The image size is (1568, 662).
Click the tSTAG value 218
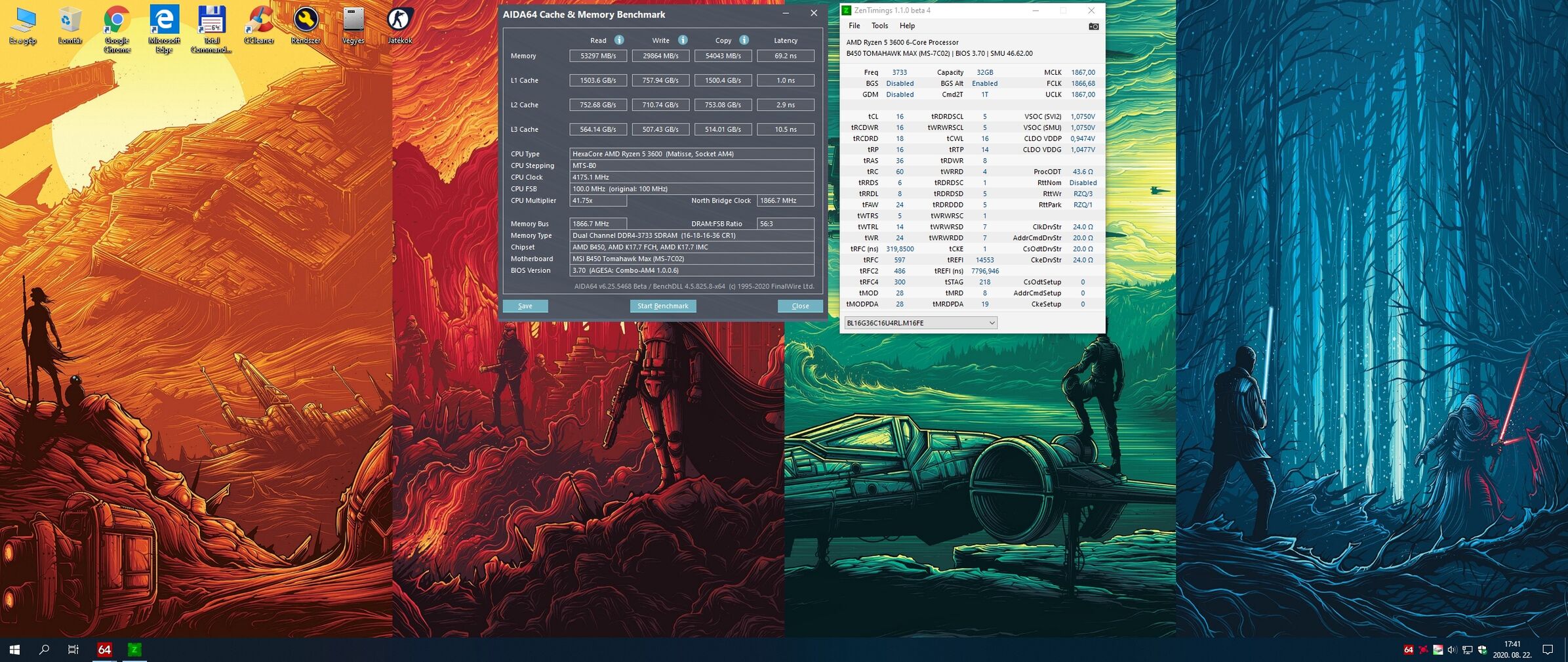pyautogui.click(x=984, y=282)
